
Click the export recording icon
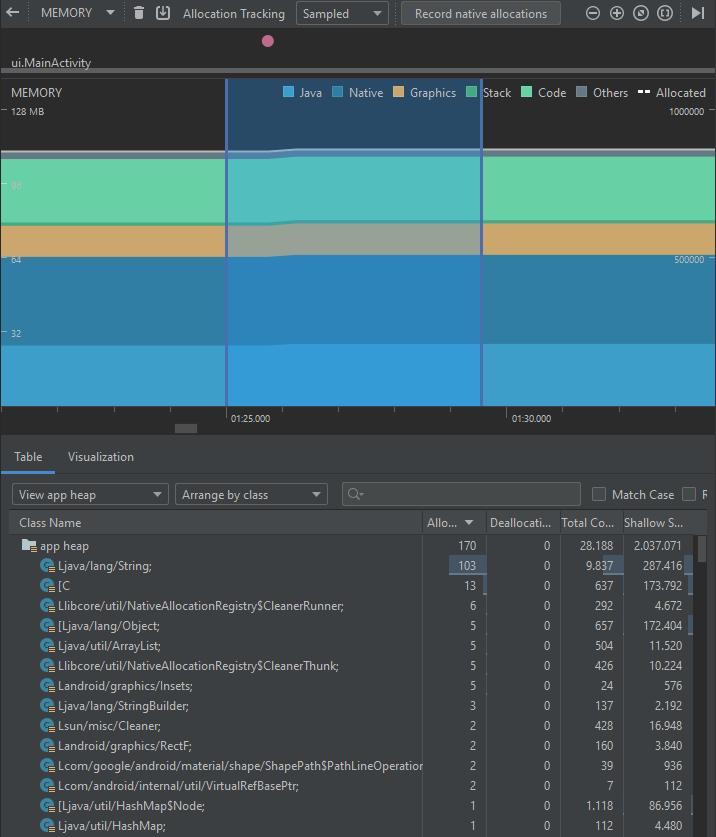tap(162, 13)
